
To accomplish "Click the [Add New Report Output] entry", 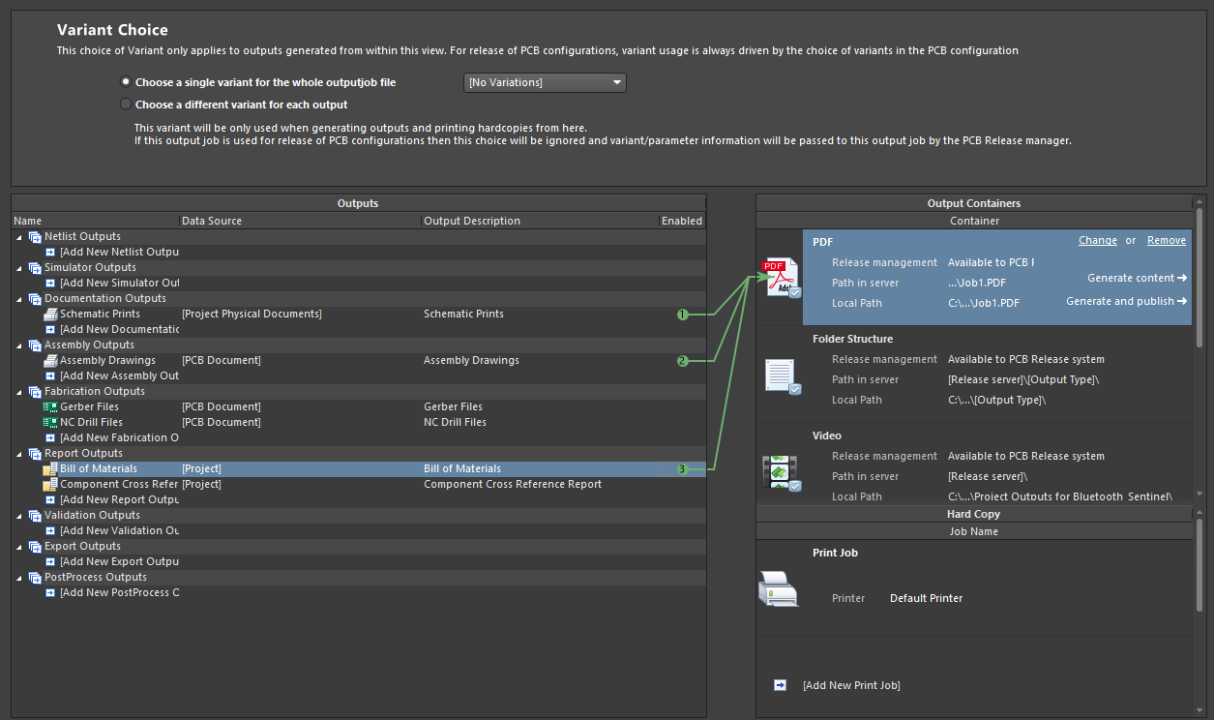I will pyautogui.click(x=120, y=500).
